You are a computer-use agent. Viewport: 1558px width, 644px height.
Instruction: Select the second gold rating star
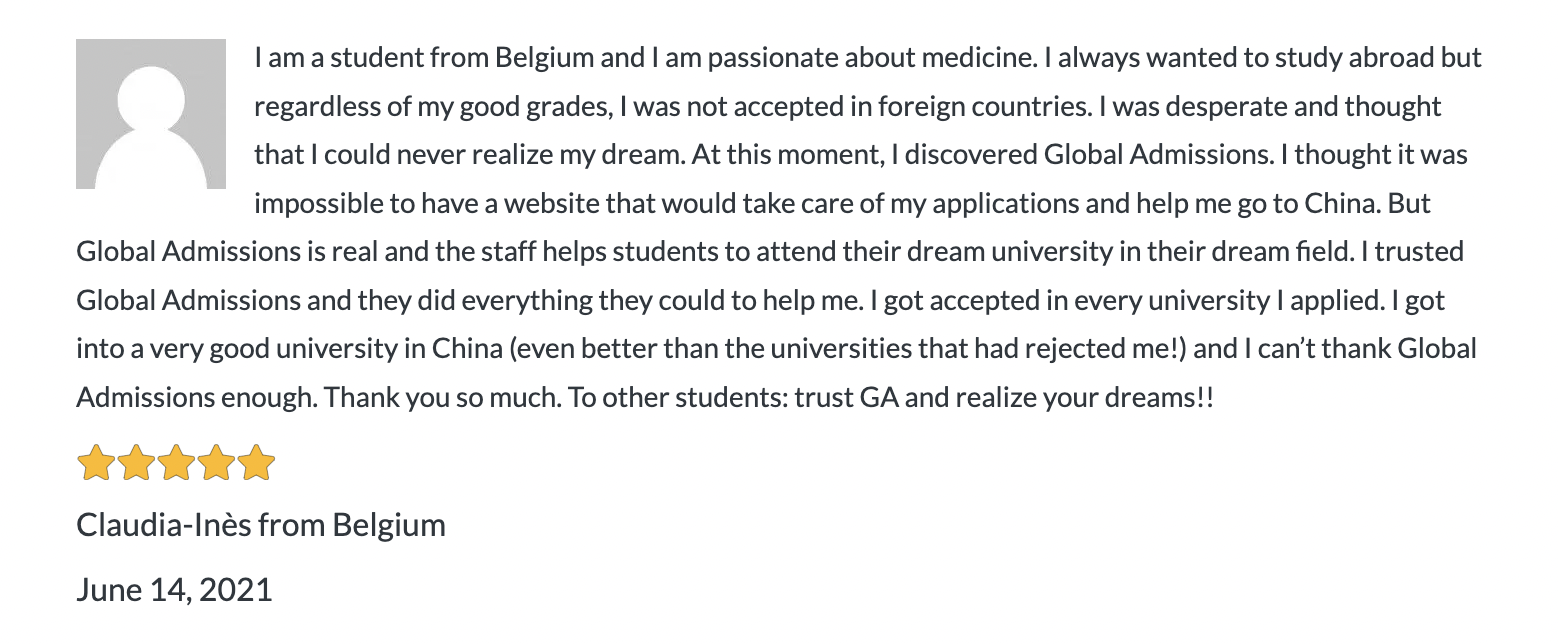(x=136, y=464)
